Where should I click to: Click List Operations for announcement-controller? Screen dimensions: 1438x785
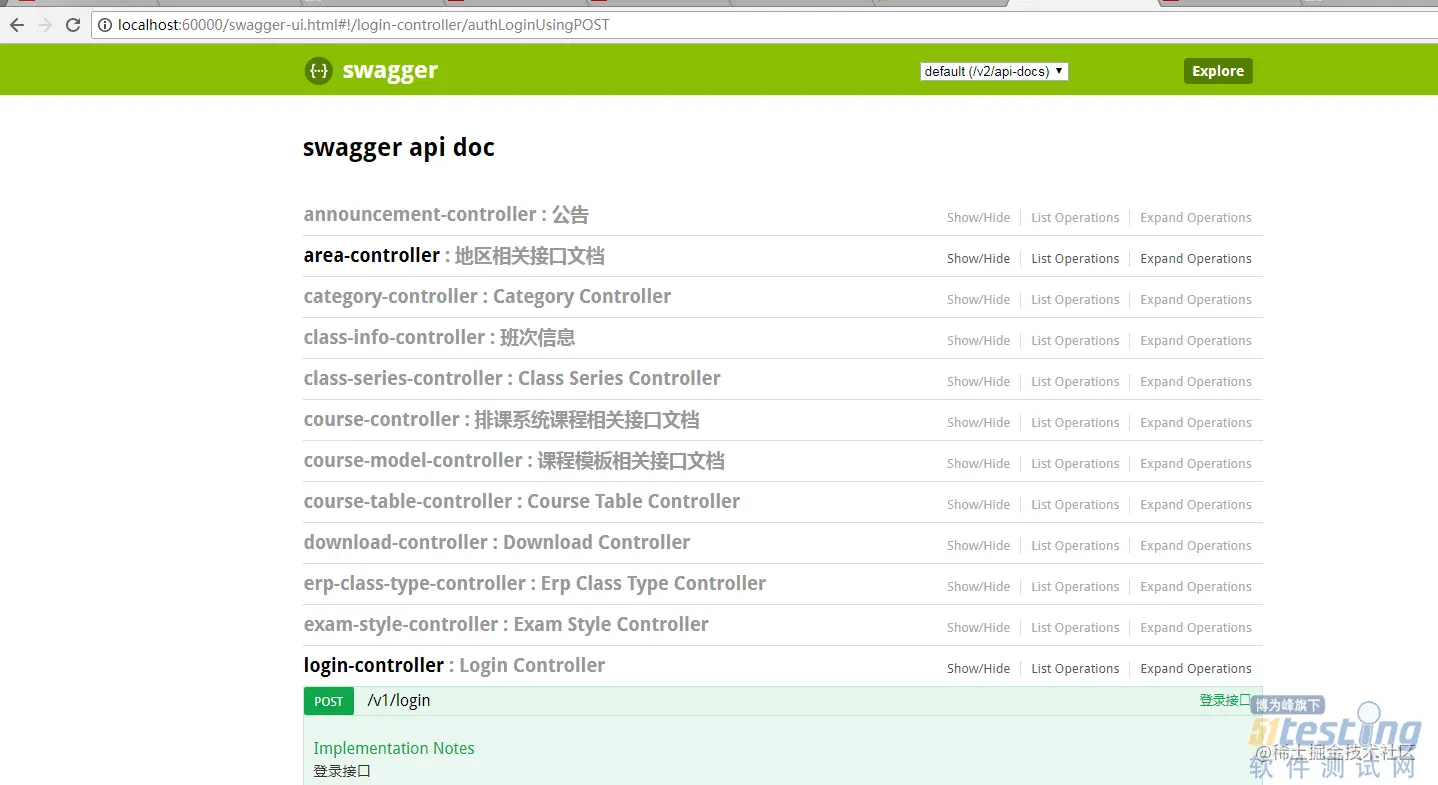coord(1075,218)
